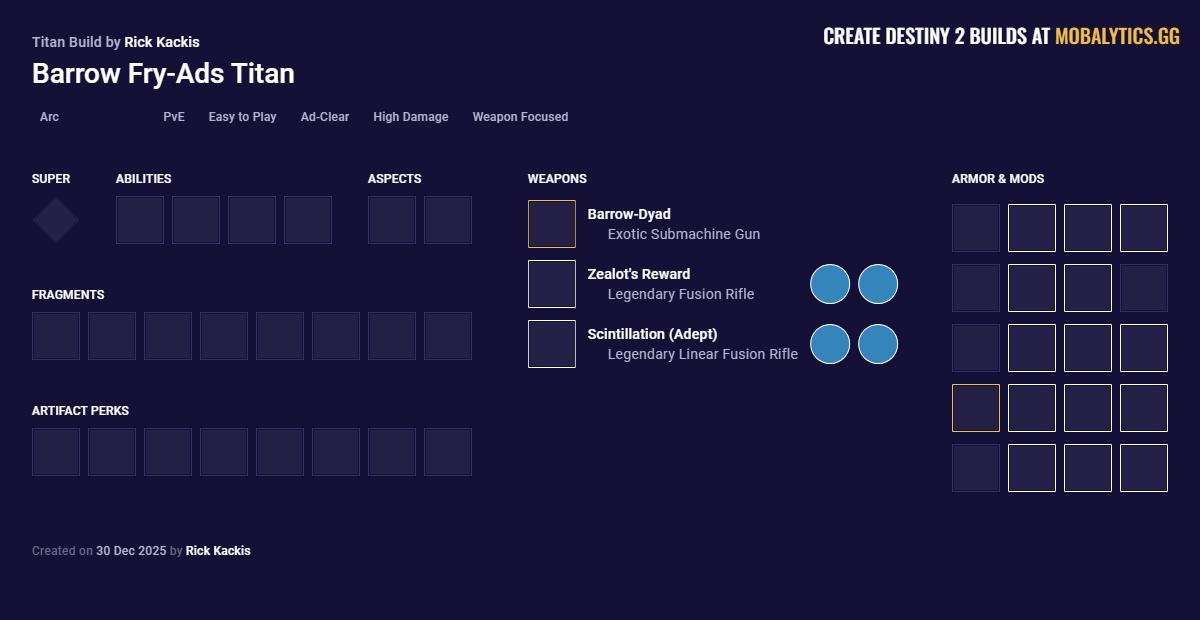Toggle the second perk on Zealot's Reward

[x=877, y=284]
